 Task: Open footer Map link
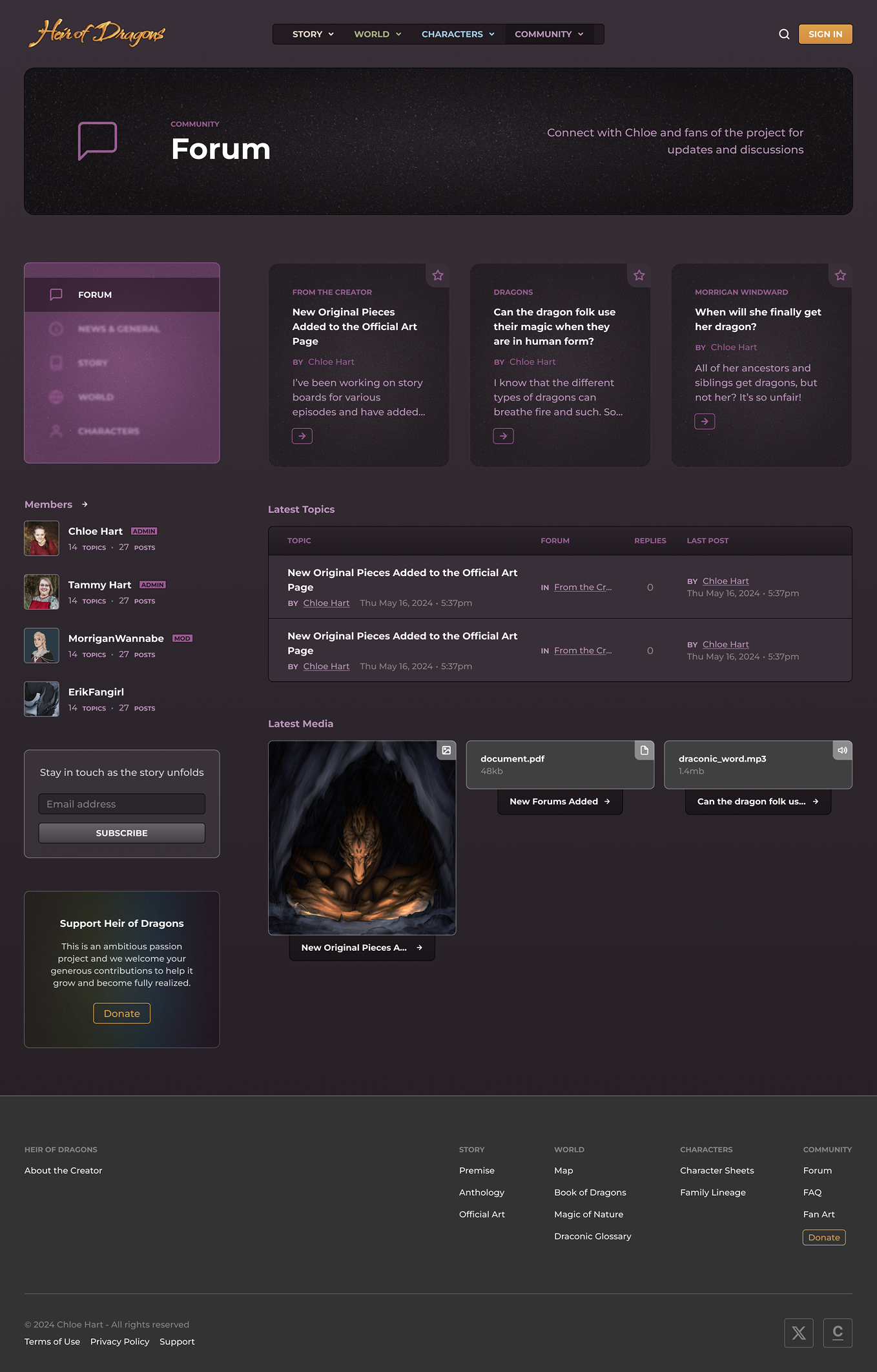coord(564,1170)
